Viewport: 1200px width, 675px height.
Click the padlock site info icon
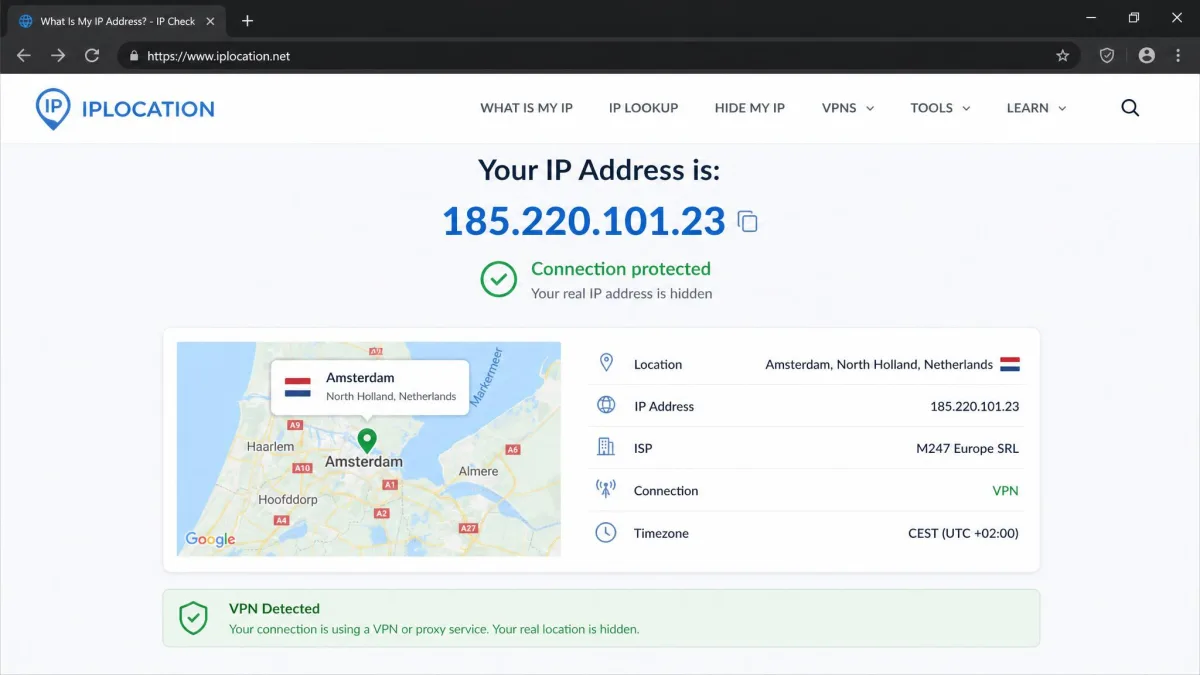pyautogui.click(x=133, y=56)
